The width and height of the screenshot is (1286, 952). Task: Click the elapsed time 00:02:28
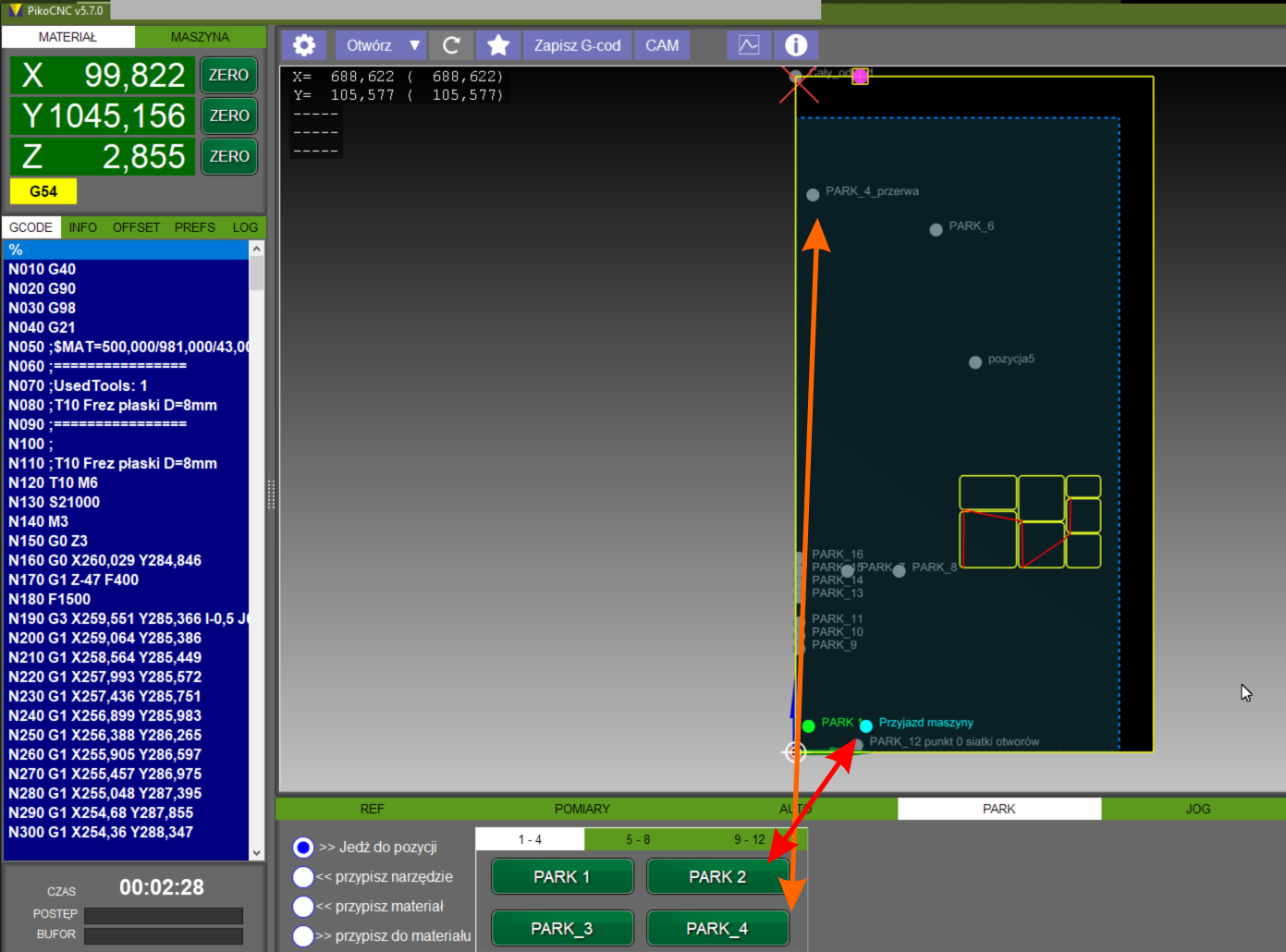point(162,887)
